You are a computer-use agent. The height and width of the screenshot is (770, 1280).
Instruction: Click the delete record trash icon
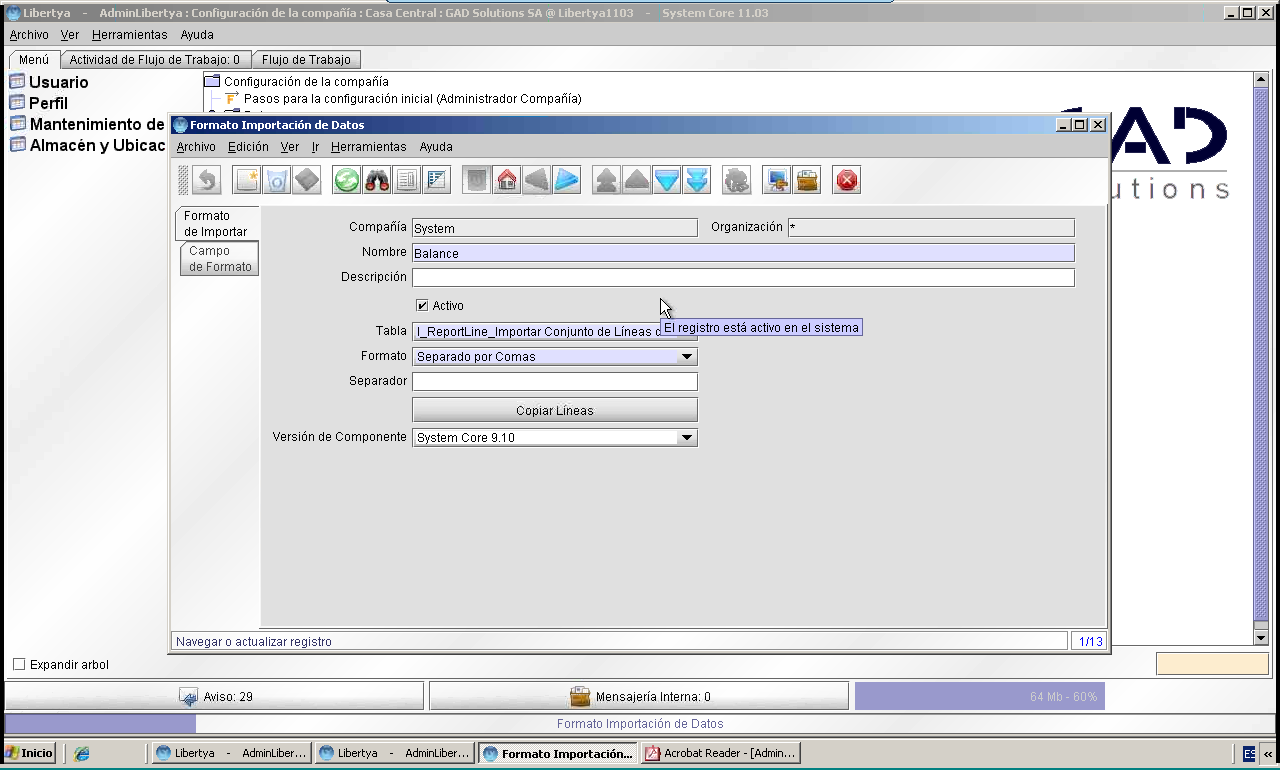pos(277,180)
